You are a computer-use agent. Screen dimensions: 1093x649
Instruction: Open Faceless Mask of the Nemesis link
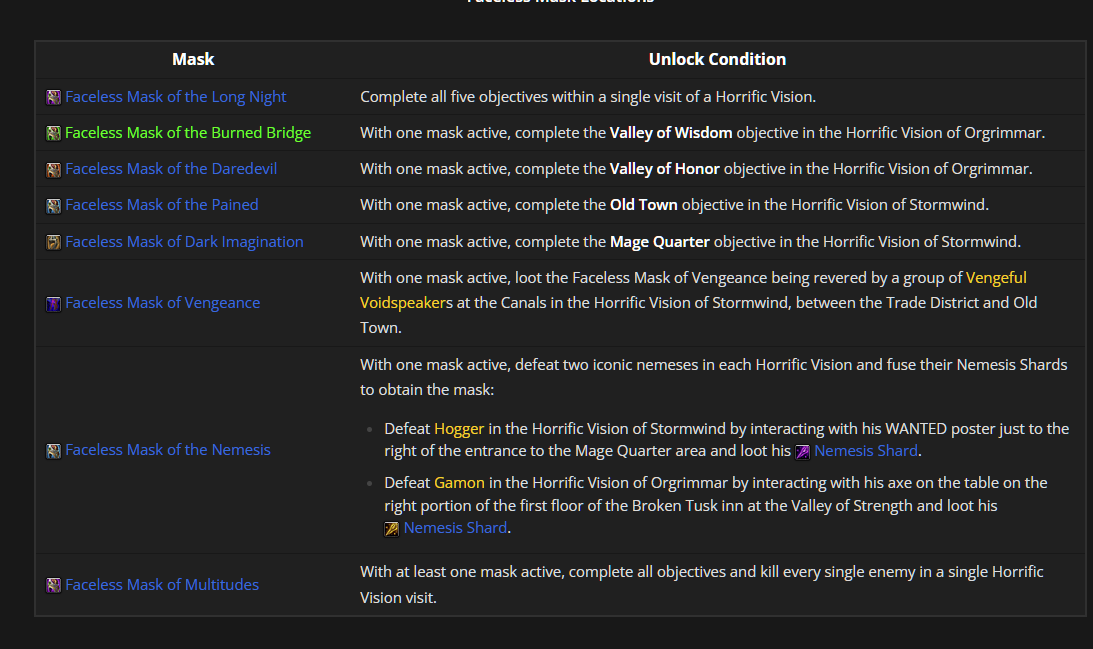168,450
